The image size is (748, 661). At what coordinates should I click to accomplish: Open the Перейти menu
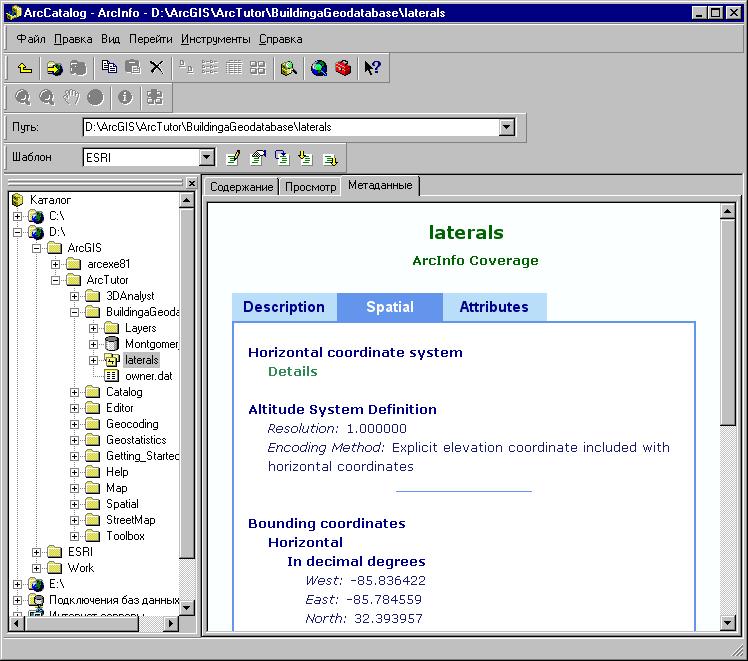[150, 39]
